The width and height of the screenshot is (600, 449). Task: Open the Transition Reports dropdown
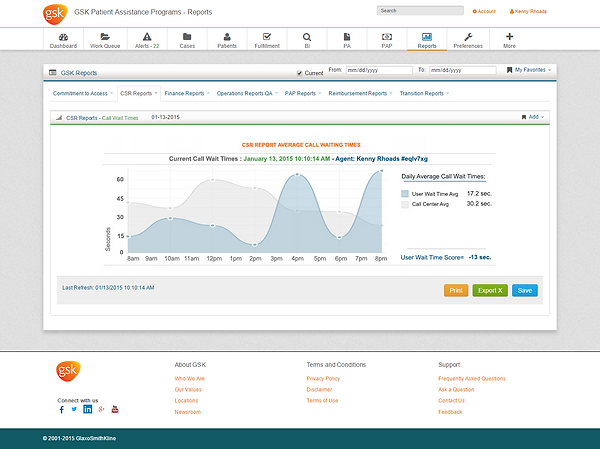point(424,93)
